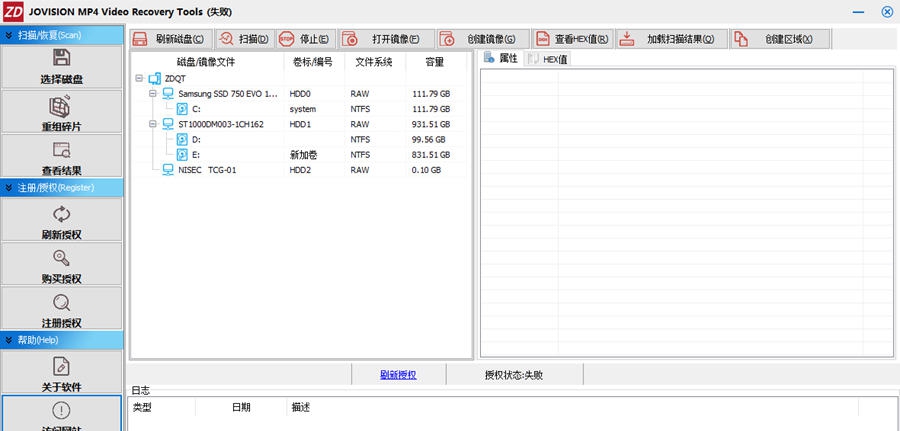Sort by 文件系统 column header
This screenshot has height=431, width=900.
(374, 61)
